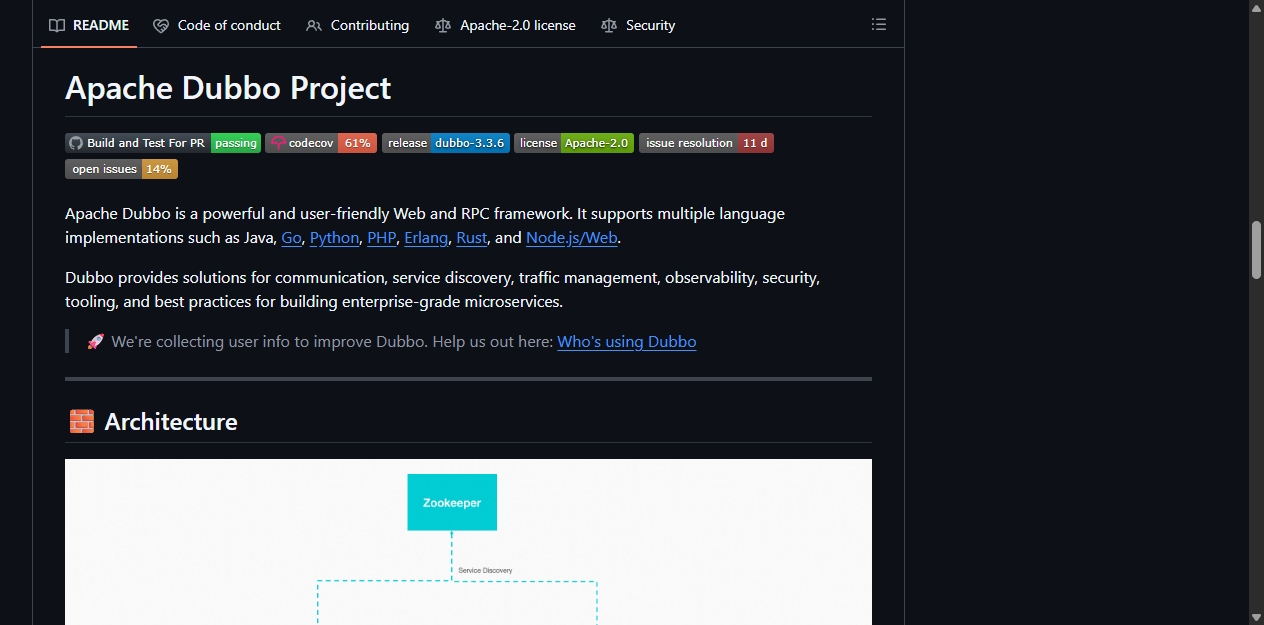Open the Security tab
Image resolution: width=1264 pixels, height=625 pixels.
coord(638,25)
